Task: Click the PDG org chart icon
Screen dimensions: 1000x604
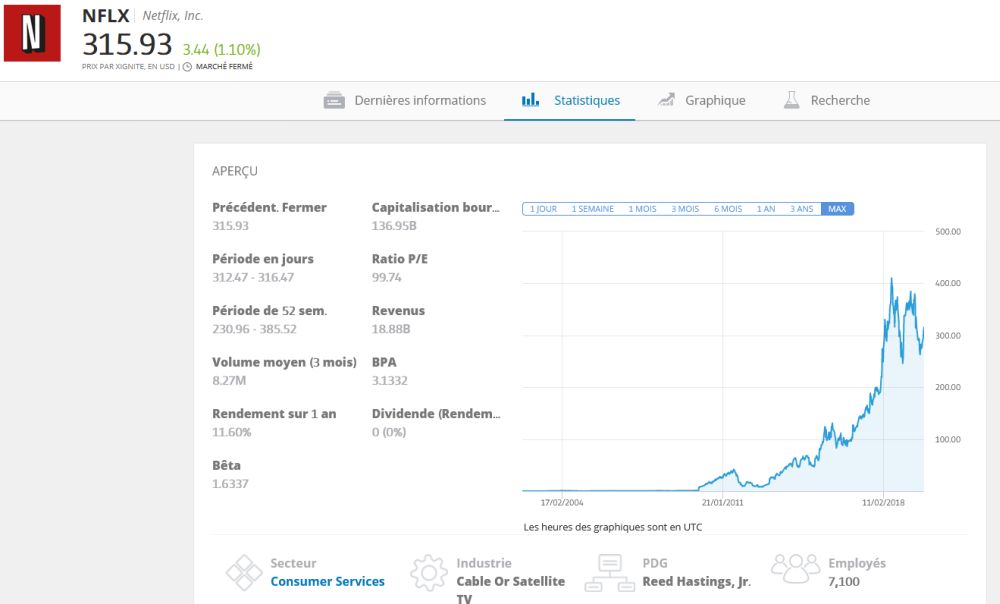Action: pos(610,572)
